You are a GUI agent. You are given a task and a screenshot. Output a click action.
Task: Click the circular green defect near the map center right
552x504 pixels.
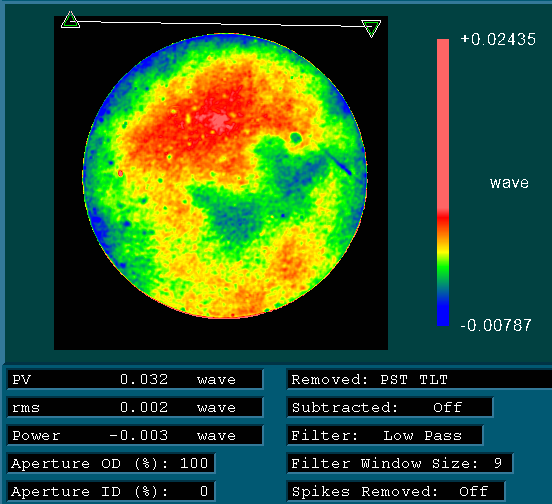coord(295,138)
